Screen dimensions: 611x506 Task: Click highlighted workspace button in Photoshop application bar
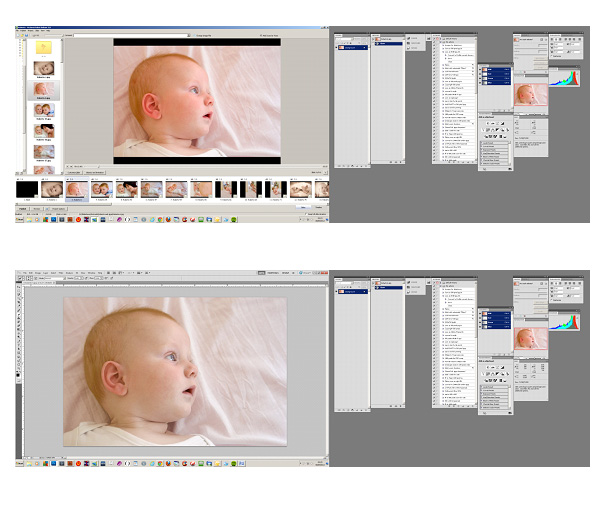click(261, 273)
